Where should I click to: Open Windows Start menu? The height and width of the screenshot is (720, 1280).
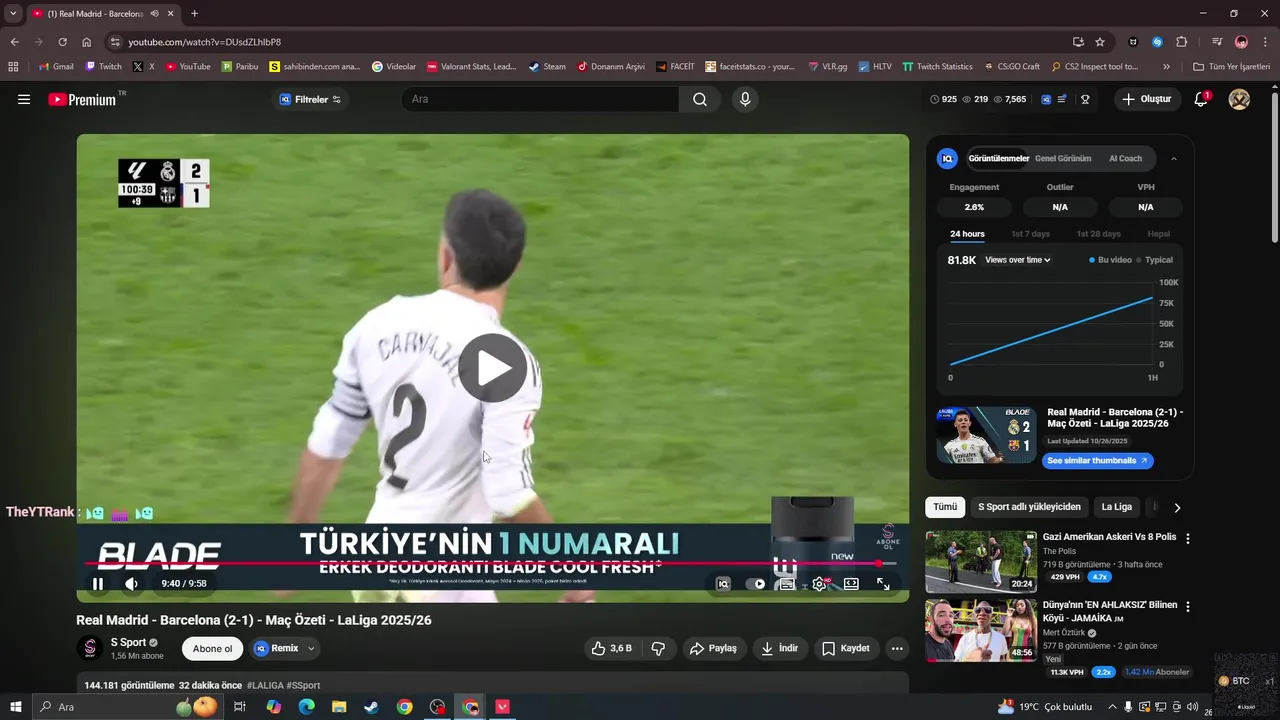point(16,707)
